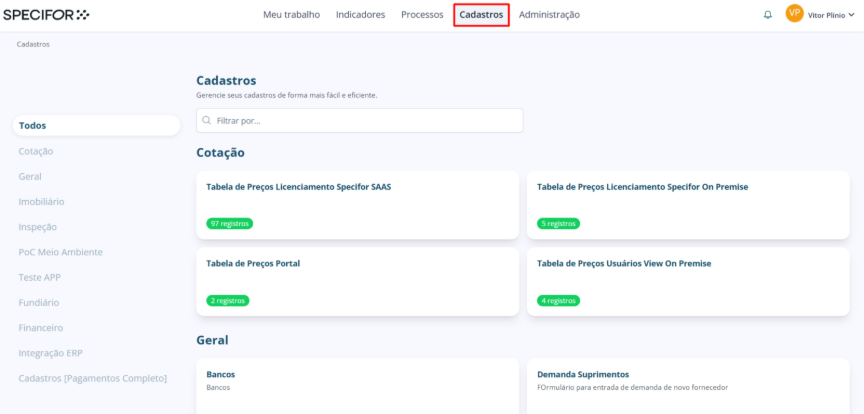The height and width of the screenshot is (414, 864).
Task: Open the Indicadores menu
Action: coord(360,15)
